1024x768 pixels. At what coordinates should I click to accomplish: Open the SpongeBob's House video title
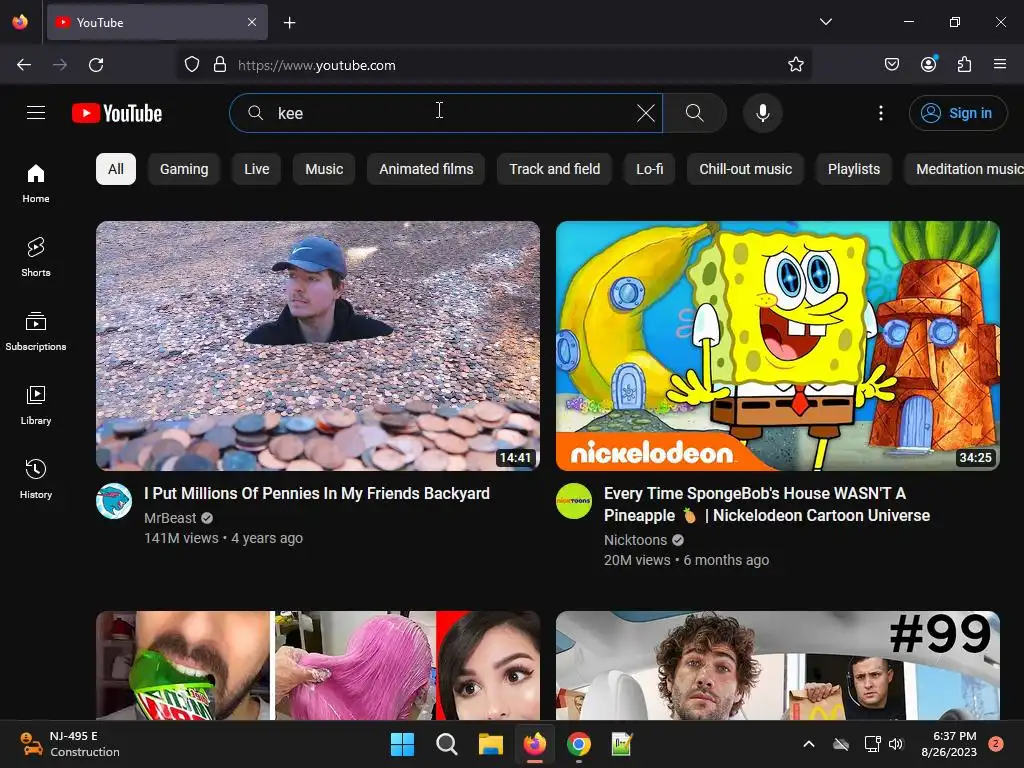767,504
